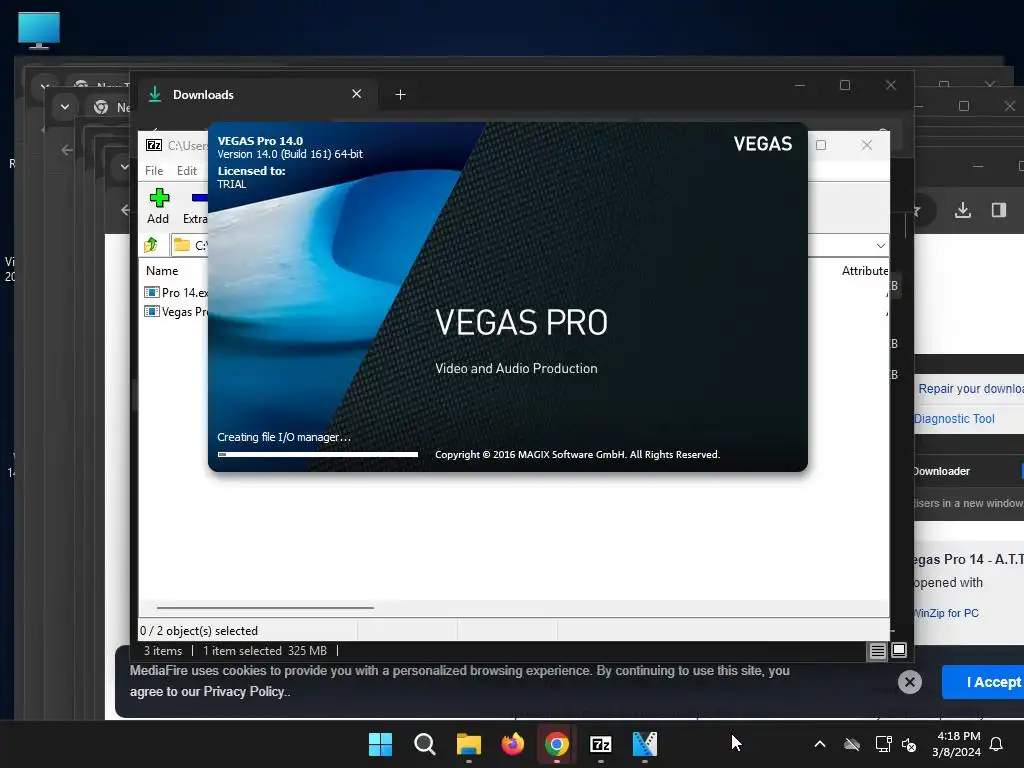
Task: Dismiss the MediaFire cookie banner with X
Action: 910,682
